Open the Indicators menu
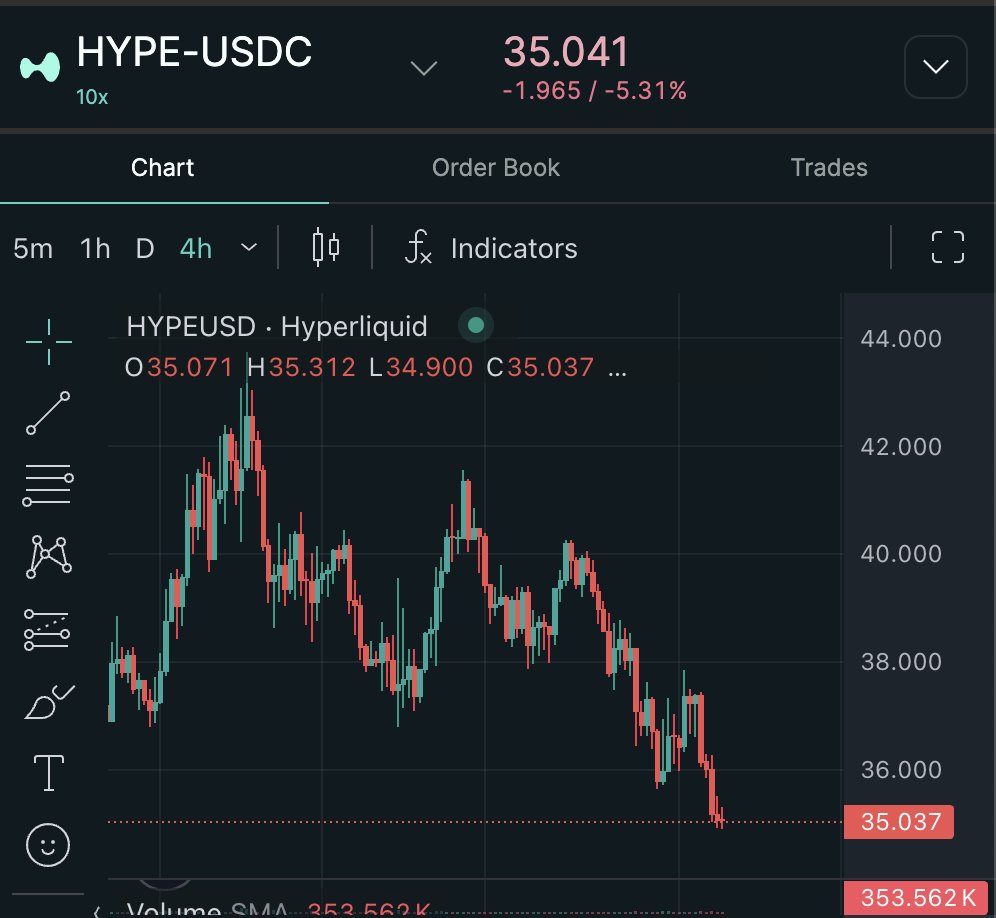The width and height of the screenshot is (996, 918). [491, 248]
